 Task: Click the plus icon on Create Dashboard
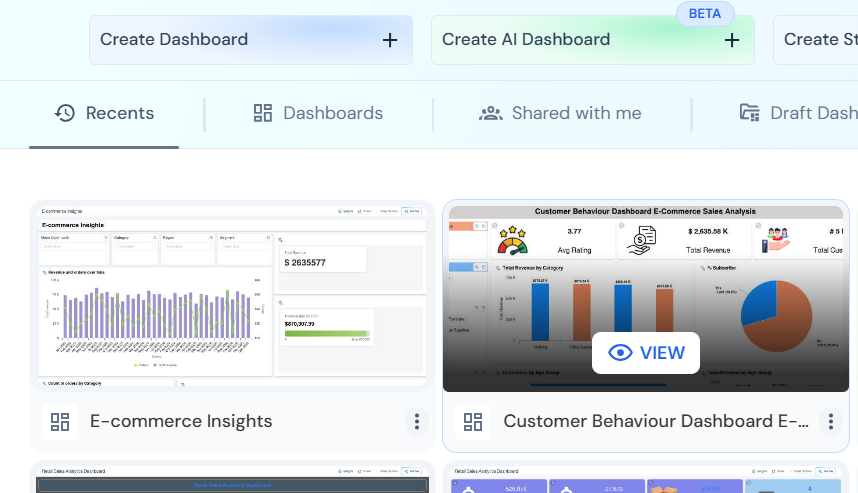[390, 40]
